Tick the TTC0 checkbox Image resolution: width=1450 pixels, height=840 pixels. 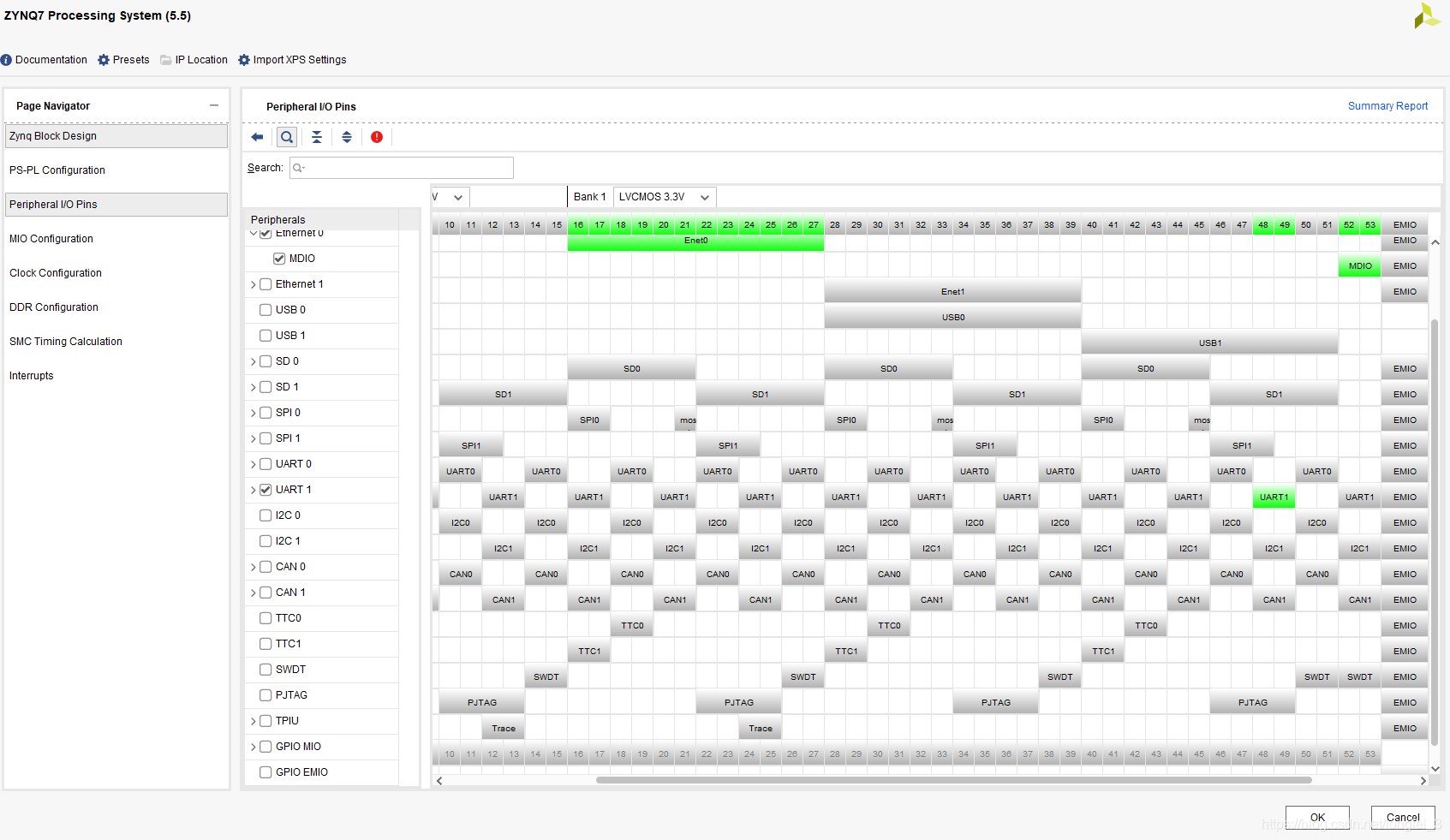click(266, 618)
